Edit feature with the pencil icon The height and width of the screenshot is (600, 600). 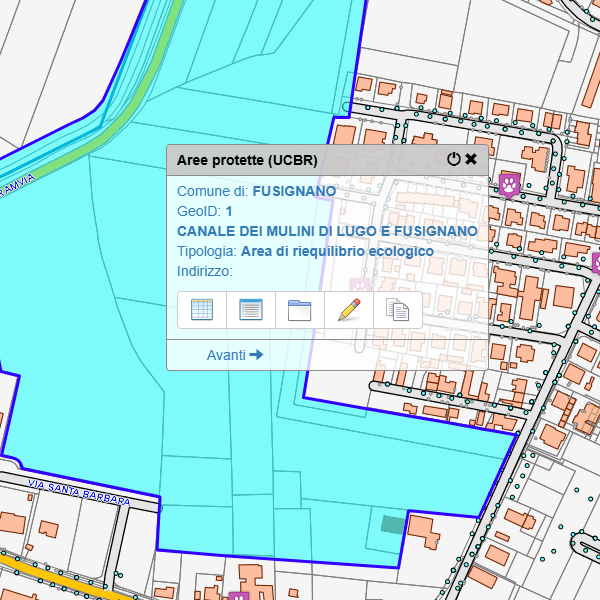pos(349,309)
